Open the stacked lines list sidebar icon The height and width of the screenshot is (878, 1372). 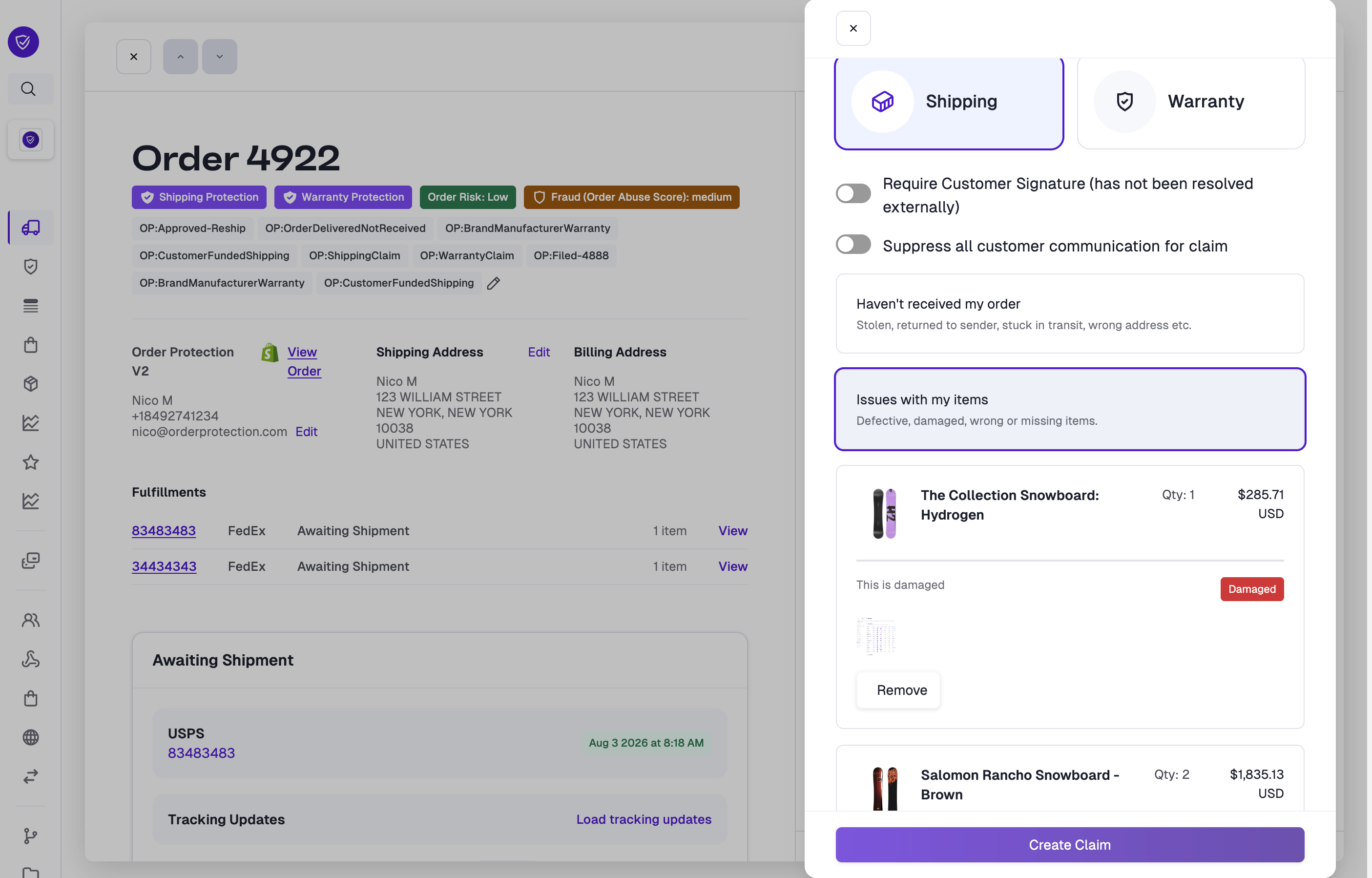pyautogui.click(x=31, y=306)
